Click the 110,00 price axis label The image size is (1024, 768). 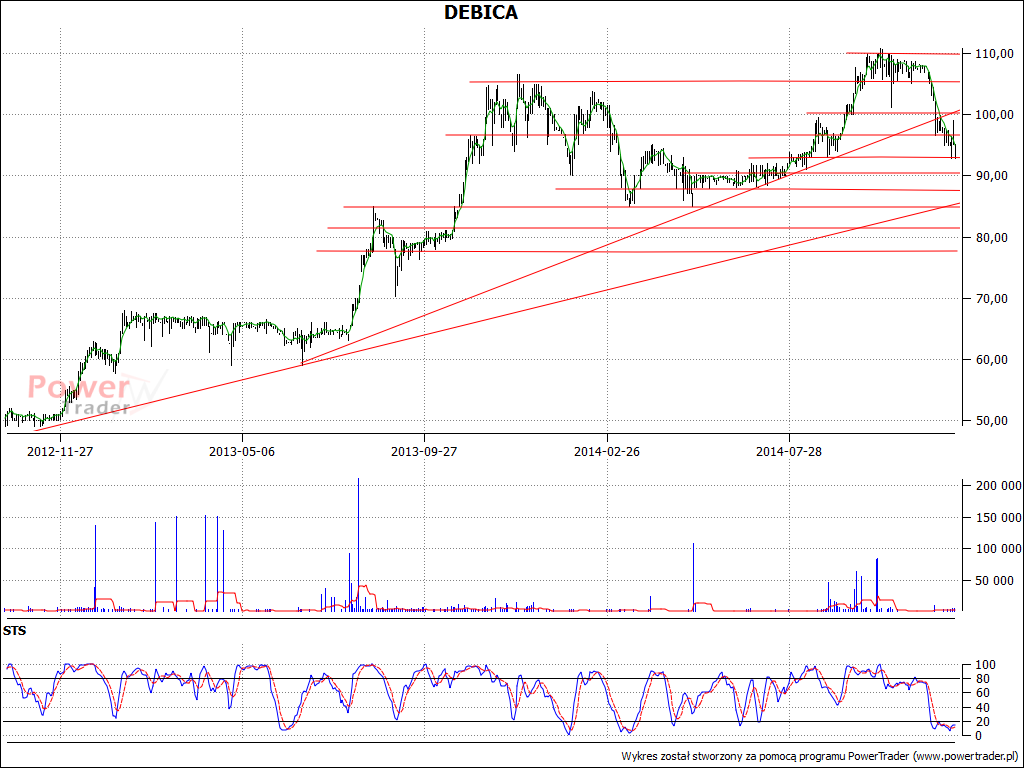(x=994, y=54)
